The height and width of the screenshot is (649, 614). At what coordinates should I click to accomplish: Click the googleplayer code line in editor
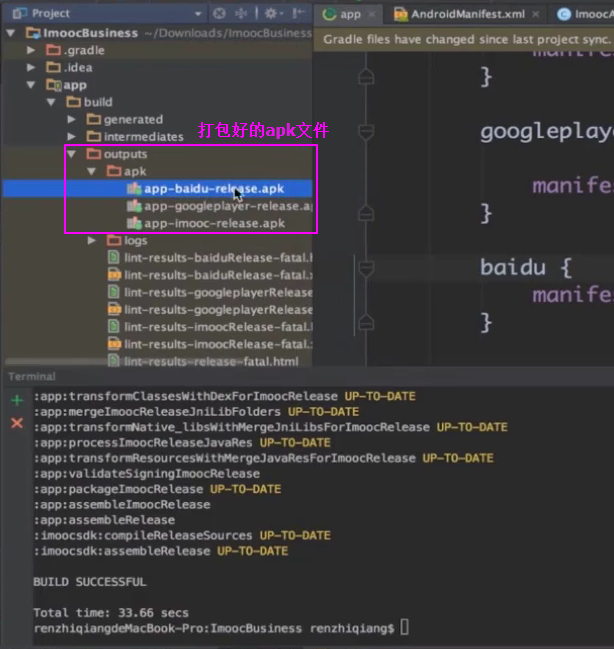pos(547,132)
